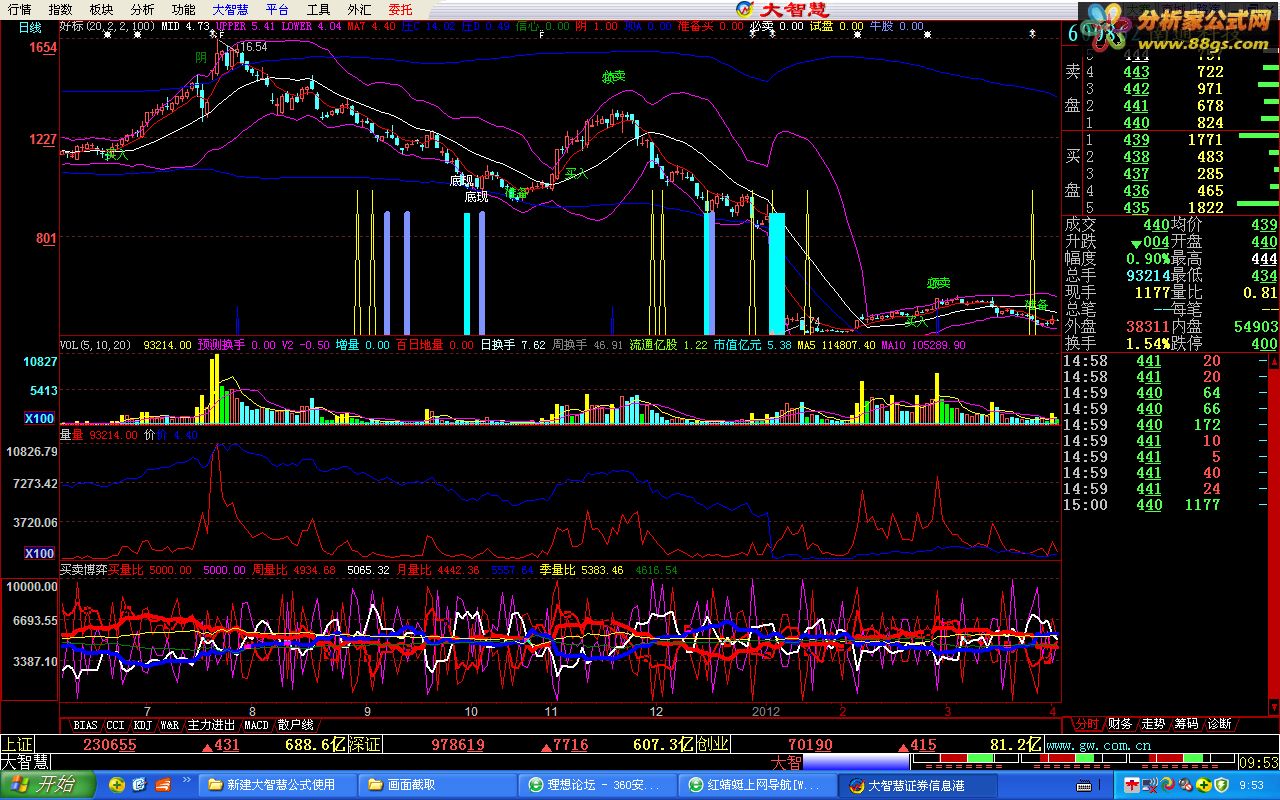This screenshot has height=800, width=1280.
Task: Switch to the 散户线 indicator tab
Action: [296, 724]
